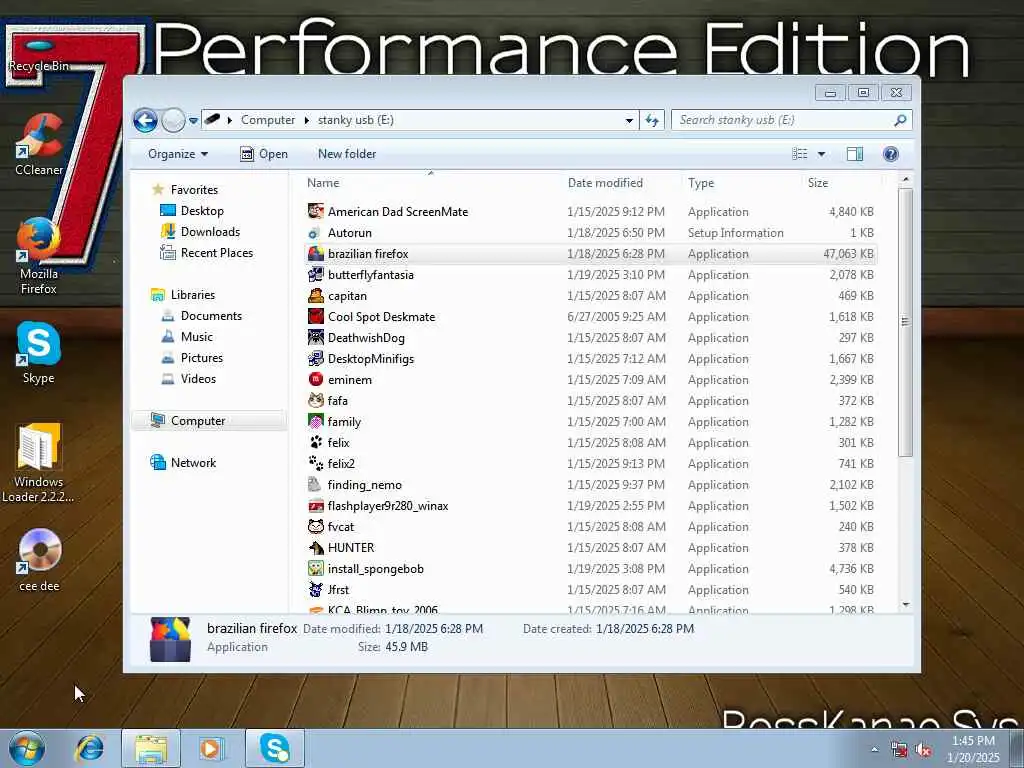This screenshot has height=768, width=1024.
Task: Open the address bar history dropdown
Action: 629,120
